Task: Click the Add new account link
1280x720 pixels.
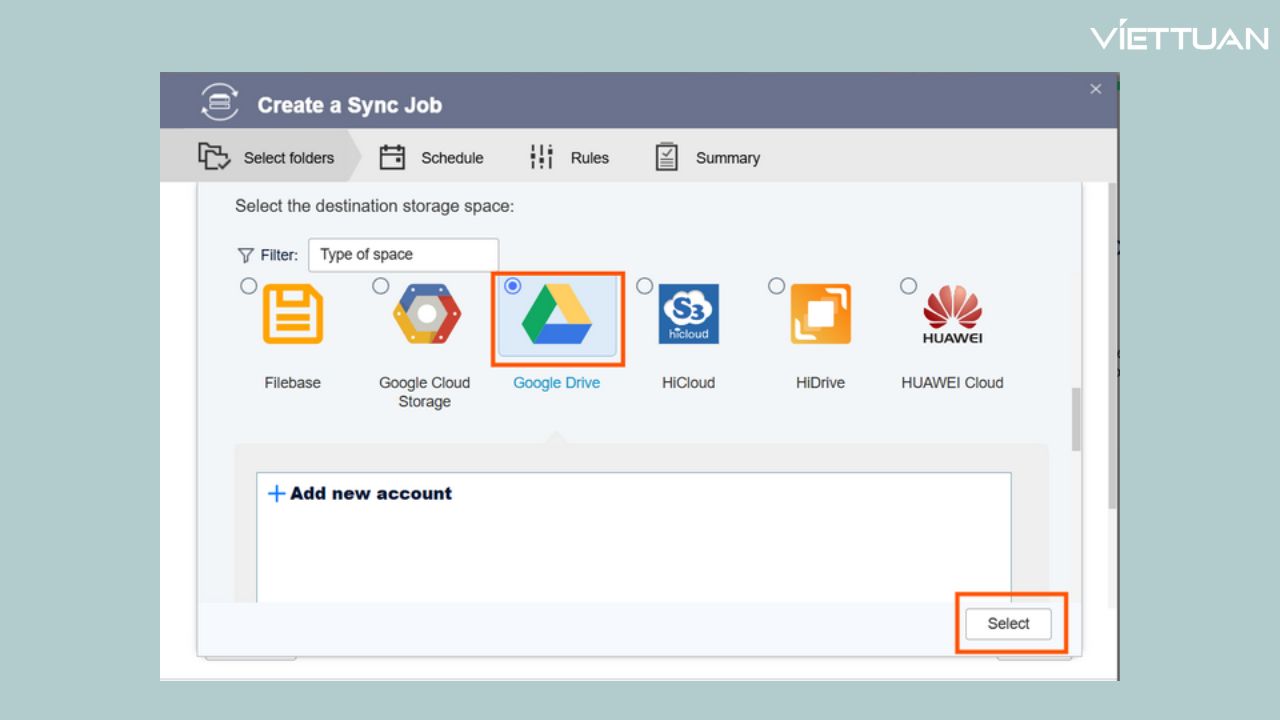Action: (x=370, y=493)
